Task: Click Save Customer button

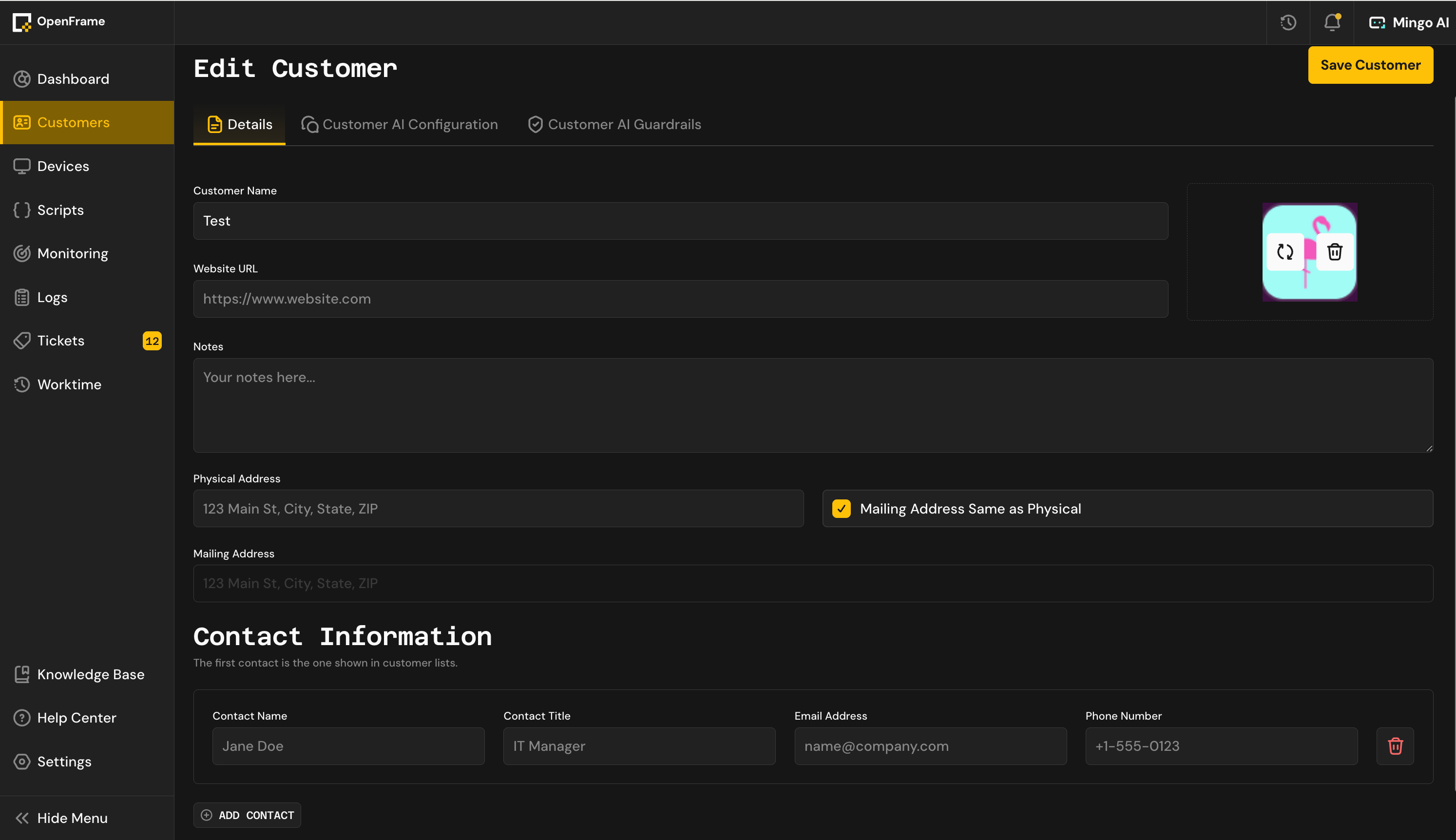Action: pos(1370,65)
